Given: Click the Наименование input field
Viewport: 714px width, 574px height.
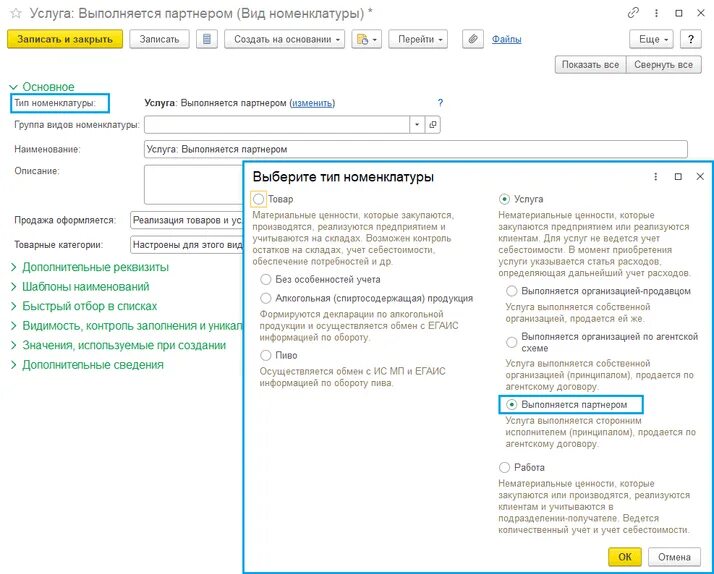Looking at the screenshot, I should coord(416,149).
